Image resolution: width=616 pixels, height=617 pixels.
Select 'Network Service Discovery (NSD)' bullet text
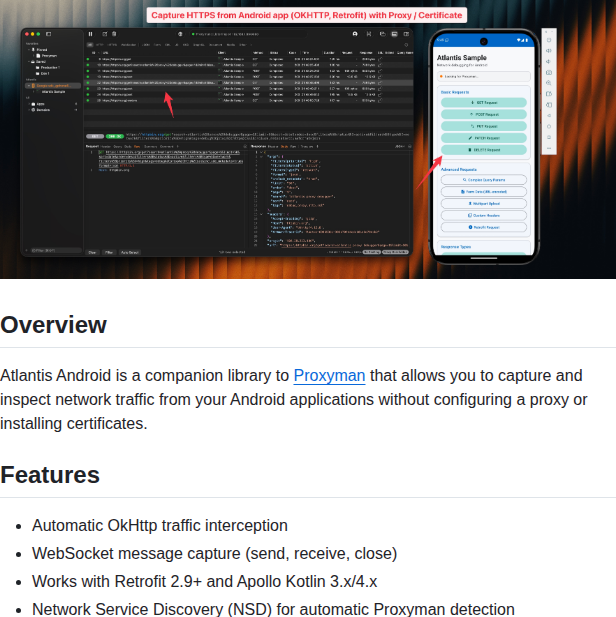pyautogui.click(x=273, y=609)
